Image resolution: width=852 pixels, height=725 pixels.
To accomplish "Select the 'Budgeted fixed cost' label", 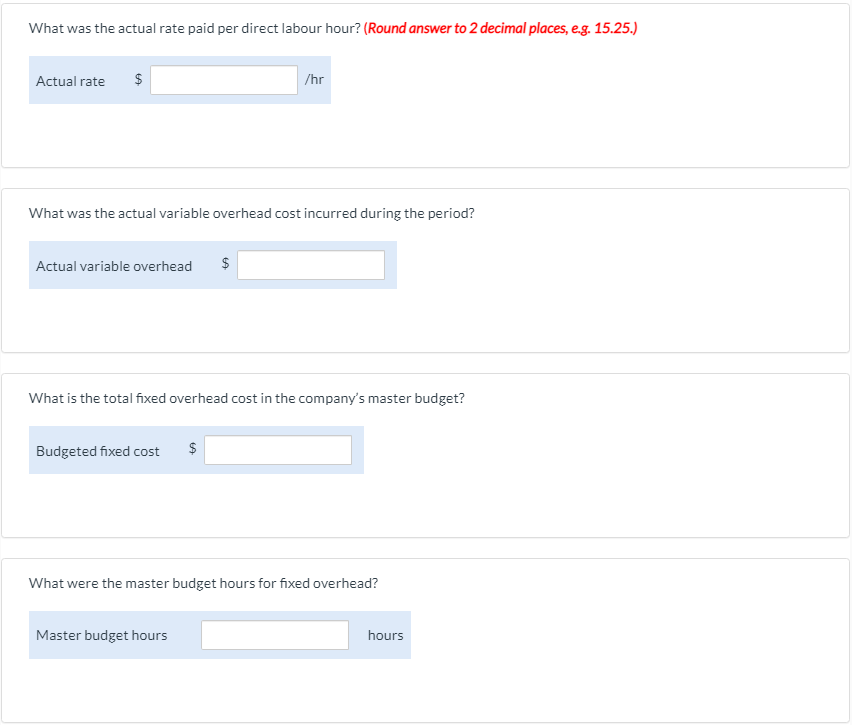I will pyautogui.click(x=98, y=451).
